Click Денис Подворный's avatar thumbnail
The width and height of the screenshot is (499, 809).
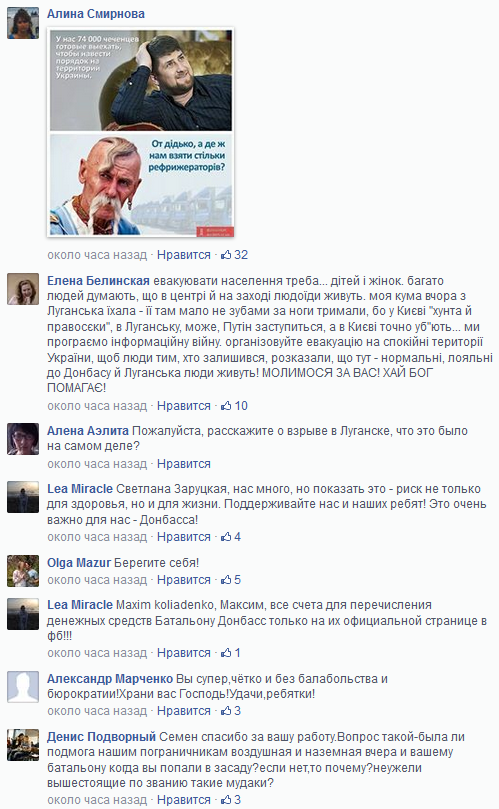point(23,745)
